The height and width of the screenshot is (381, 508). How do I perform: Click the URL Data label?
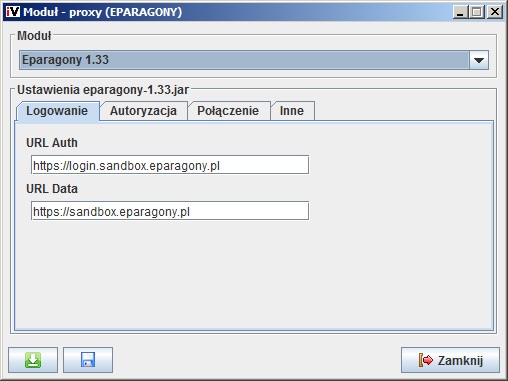pos(52,189)
